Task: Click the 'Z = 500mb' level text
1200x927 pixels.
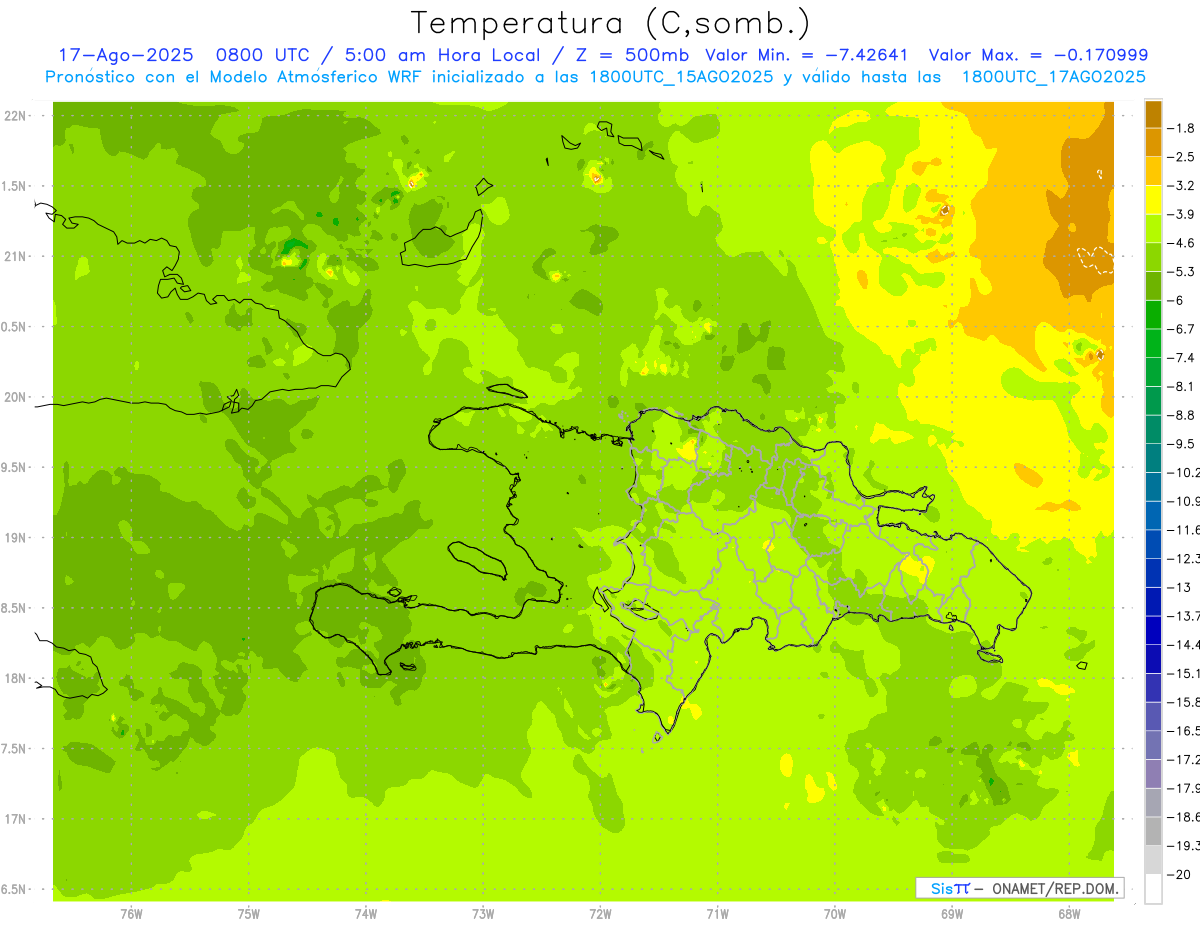Action: [632, 55]
